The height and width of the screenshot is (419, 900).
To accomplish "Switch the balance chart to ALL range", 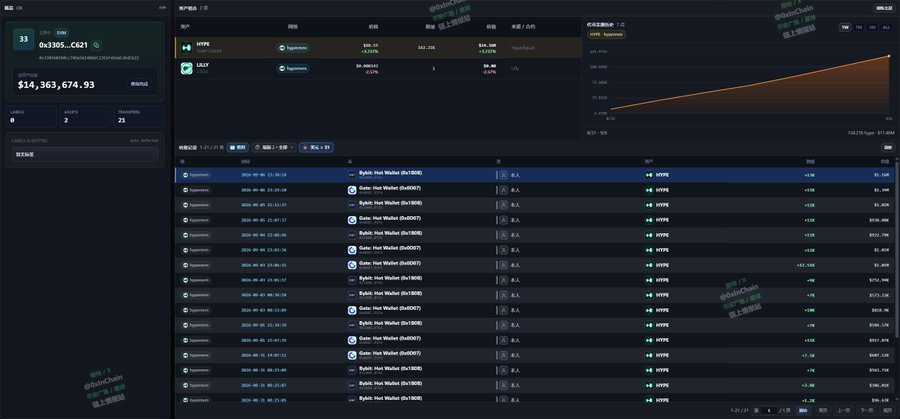I will 887,28.
